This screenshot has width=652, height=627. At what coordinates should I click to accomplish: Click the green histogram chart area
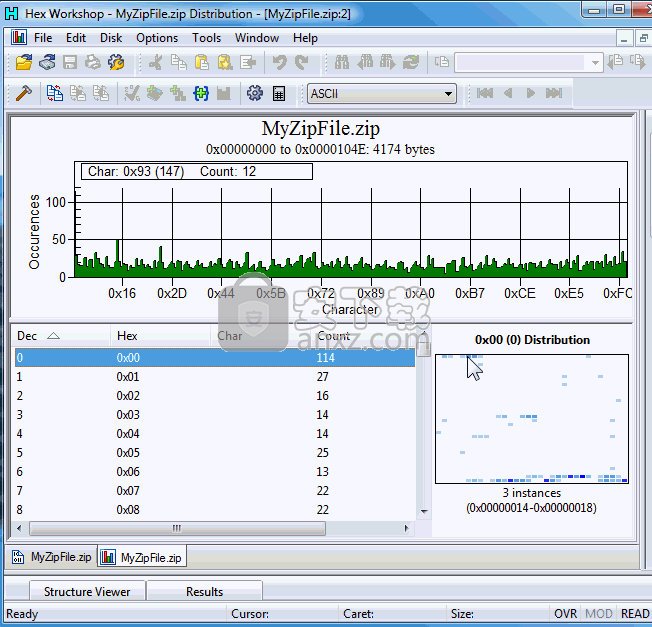point(351,219)
